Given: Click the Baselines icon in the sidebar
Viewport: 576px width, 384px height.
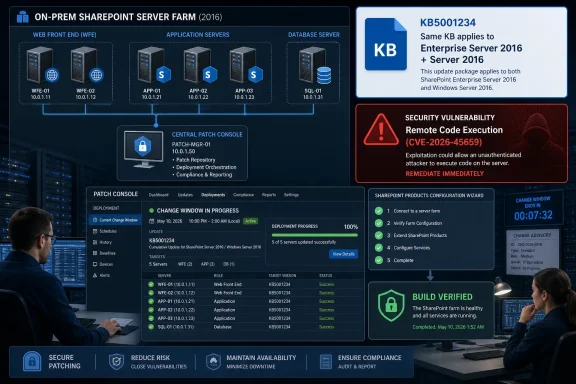Looking at the screenshot, I should pyautogui.click(x=95, y=253).
